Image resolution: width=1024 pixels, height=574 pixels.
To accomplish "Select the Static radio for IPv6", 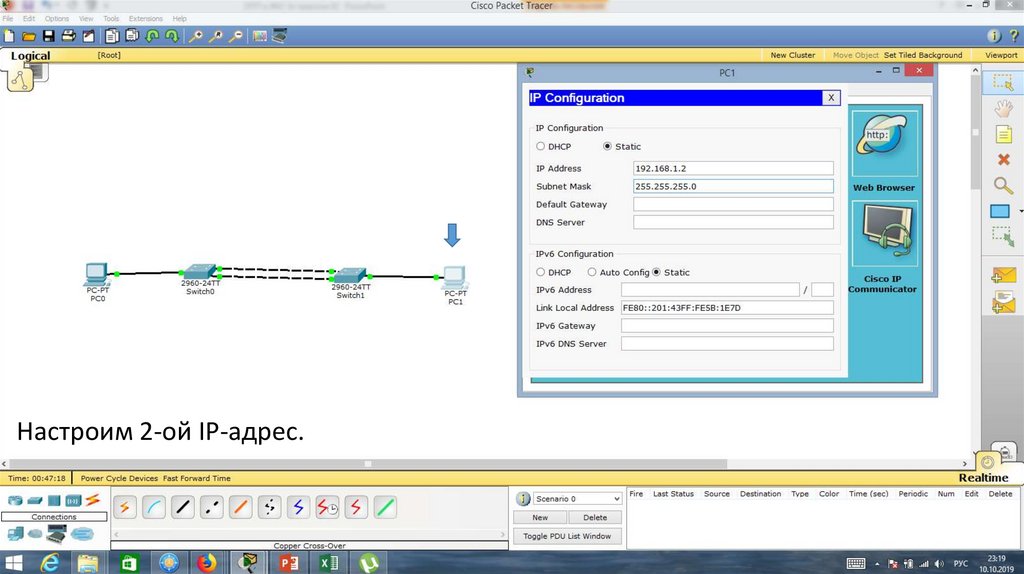I will 656,272.
